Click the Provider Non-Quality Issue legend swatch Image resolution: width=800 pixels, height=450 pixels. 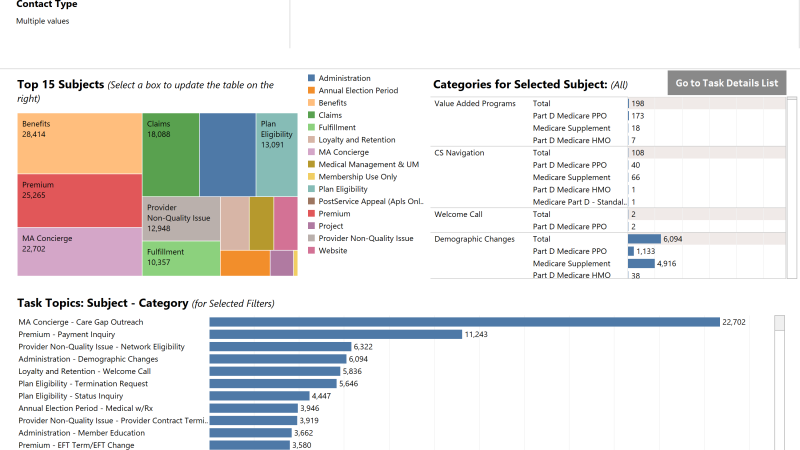[x=311, y=238]
